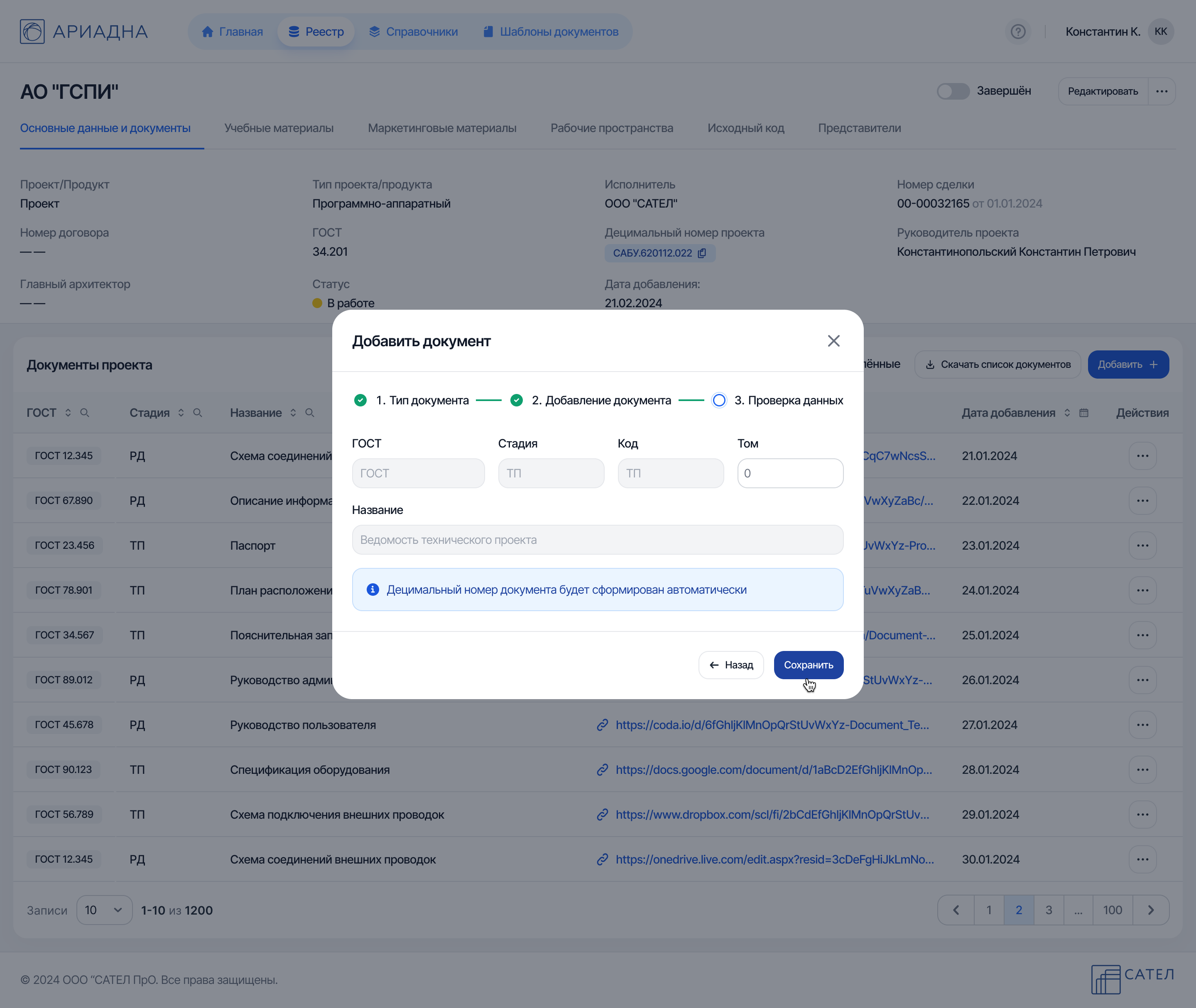Switch to Маркетинговые материалы tab
The width and height of the screenshot is (1196, 1008).
[442, 128]
